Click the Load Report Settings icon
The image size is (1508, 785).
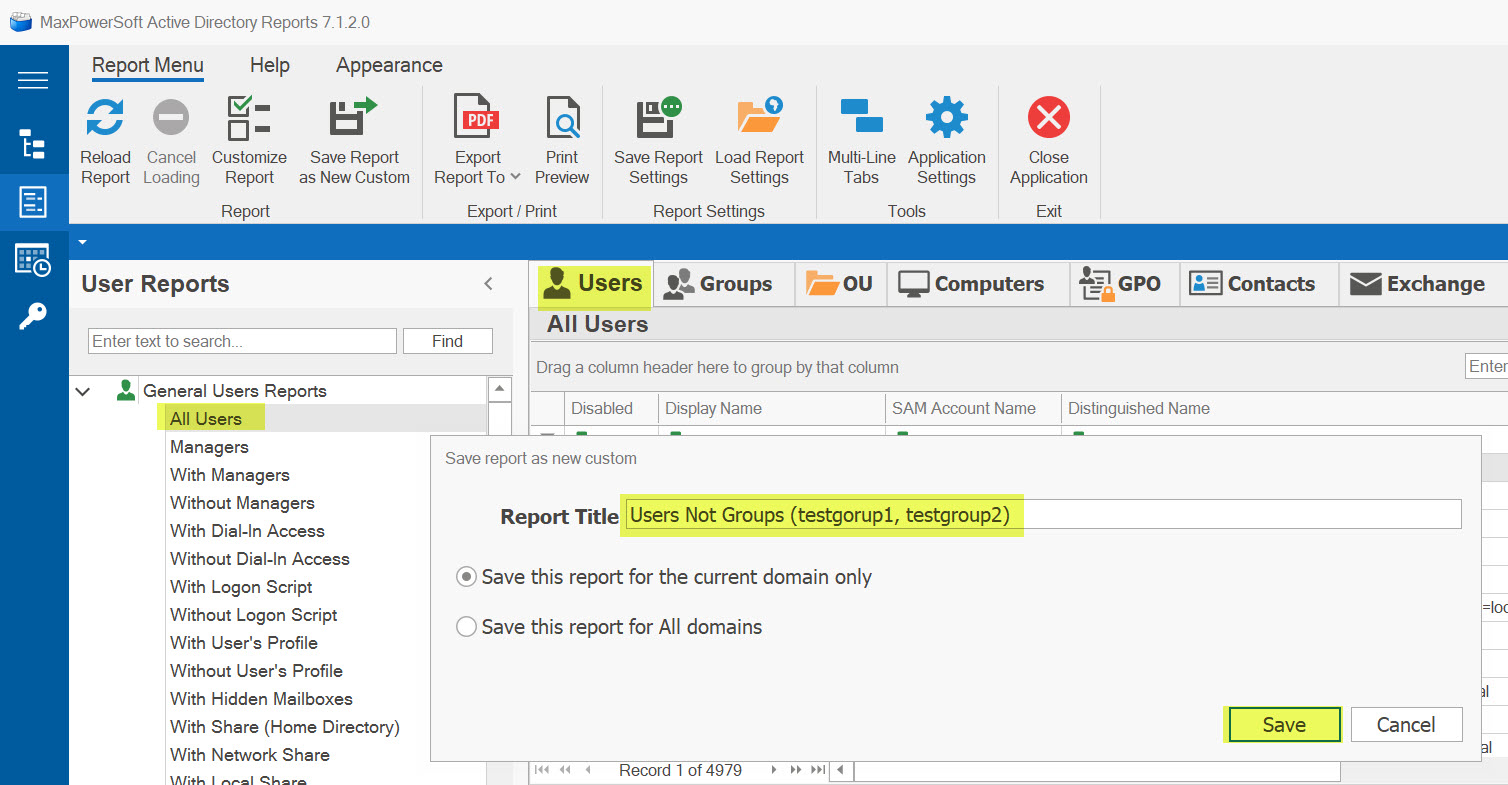[759, 117]
